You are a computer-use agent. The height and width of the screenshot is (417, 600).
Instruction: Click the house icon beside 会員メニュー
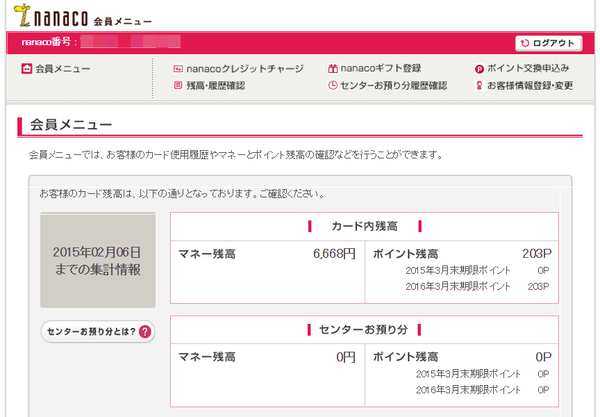coord(26,69)
